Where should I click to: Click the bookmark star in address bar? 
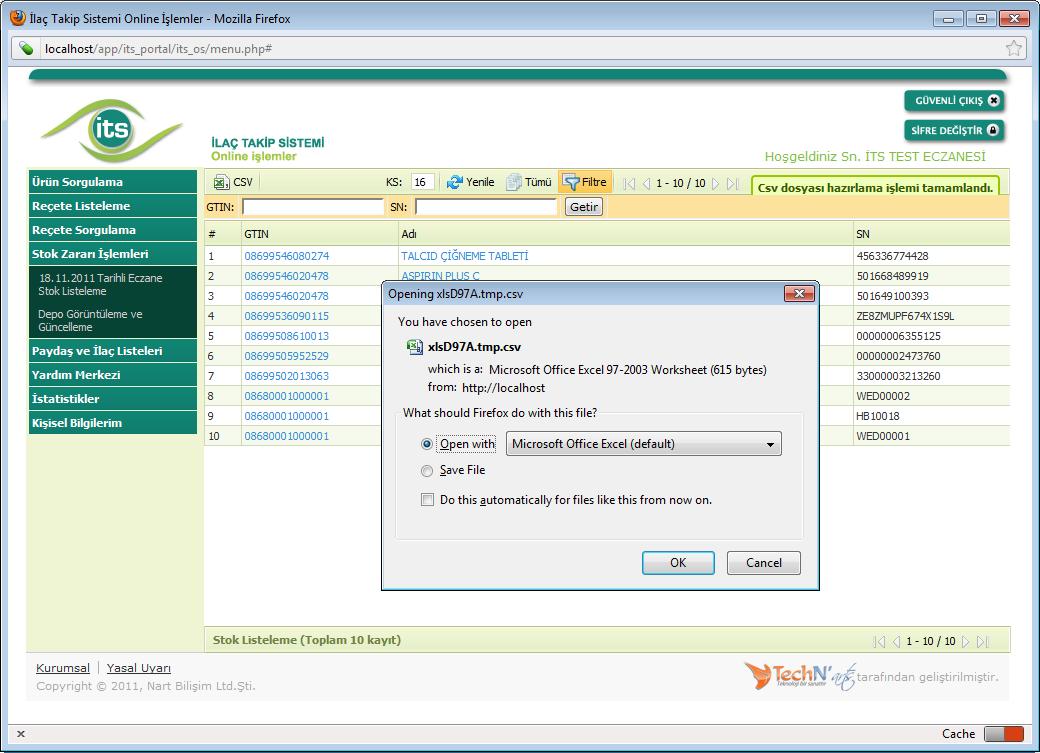click(x=1014, y=48)
